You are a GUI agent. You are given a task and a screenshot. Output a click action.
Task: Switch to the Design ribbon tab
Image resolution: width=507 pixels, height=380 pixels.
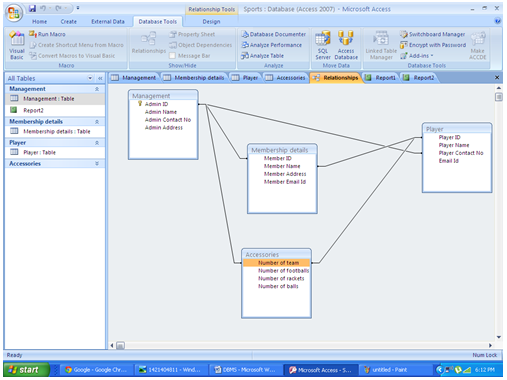211,22
